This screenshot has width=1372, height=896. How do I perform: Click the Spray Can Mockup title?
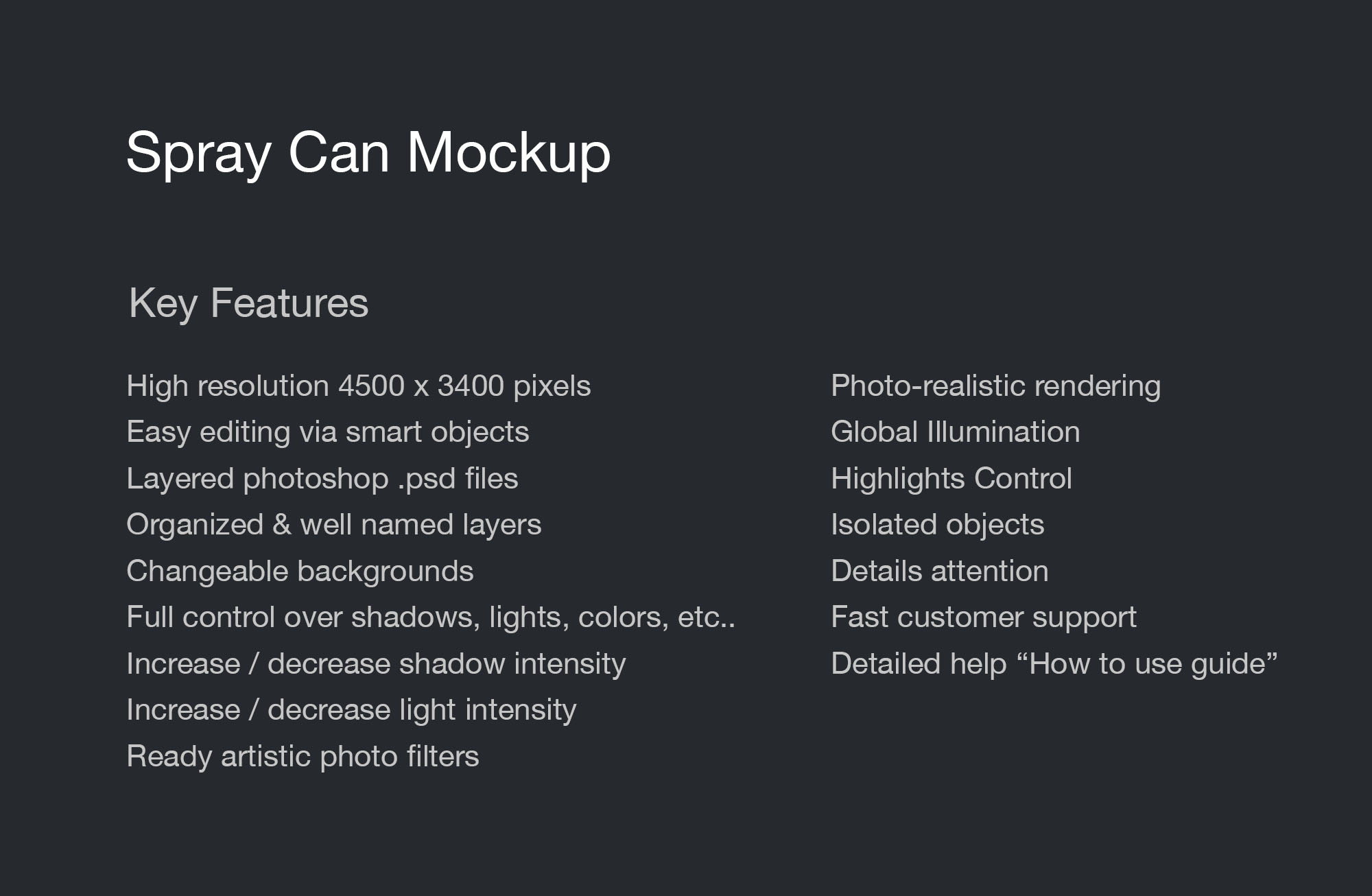click(x=368, y=152)
